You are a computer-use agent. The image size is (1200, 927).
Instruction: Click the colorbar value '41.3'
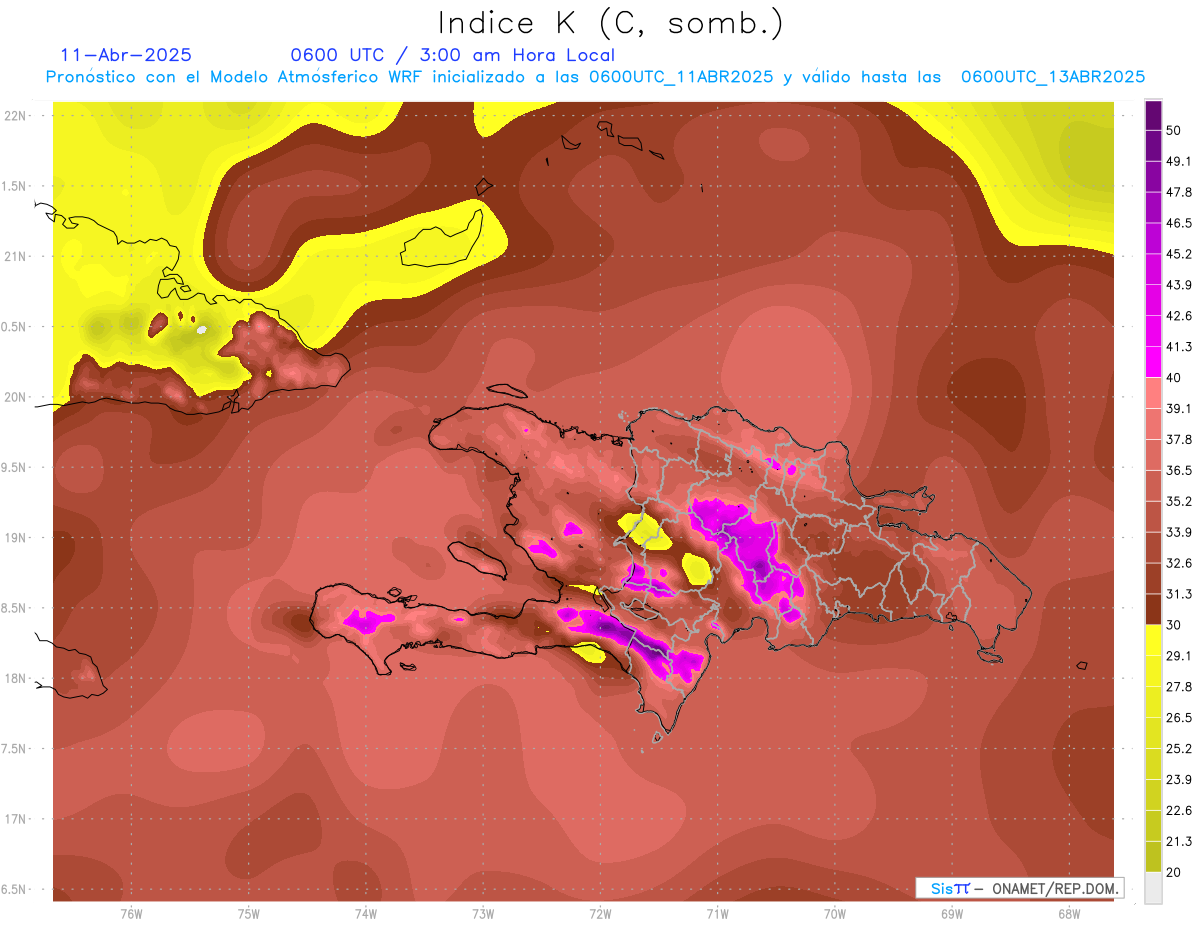1179,347
